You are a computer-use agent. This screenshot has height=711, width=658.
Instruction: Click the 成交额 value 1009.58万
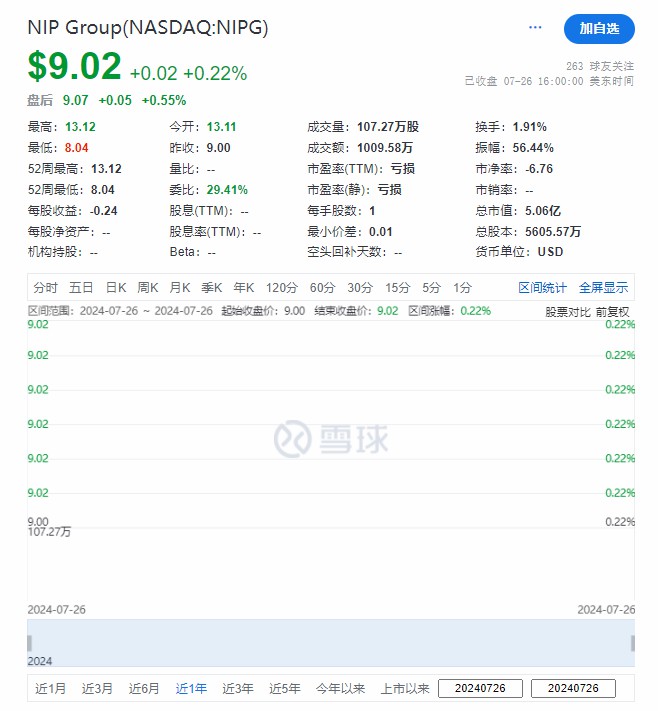pos(385,148)
